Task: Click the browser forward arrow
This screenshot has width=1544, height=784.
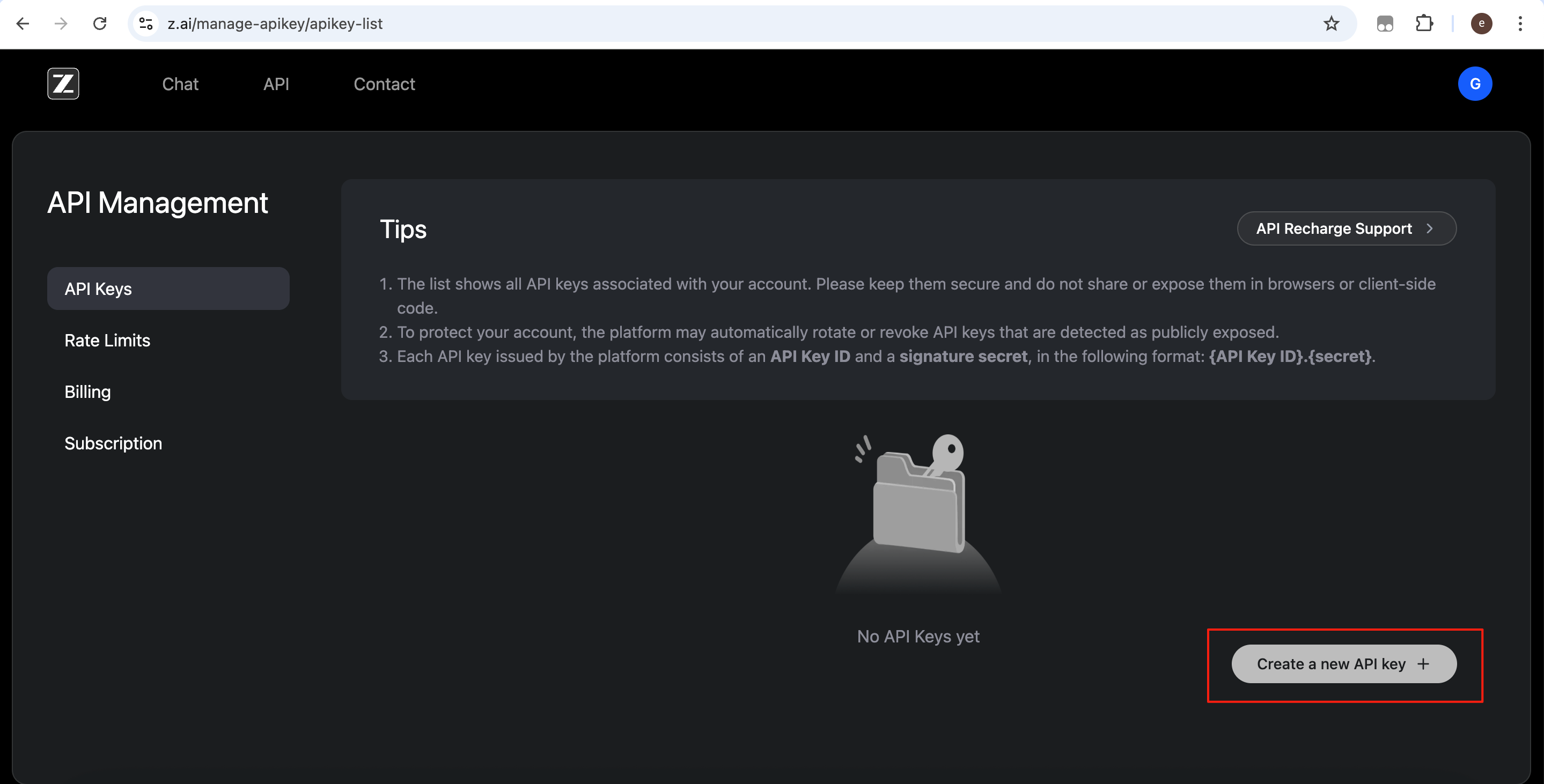Action: [61, 24]
